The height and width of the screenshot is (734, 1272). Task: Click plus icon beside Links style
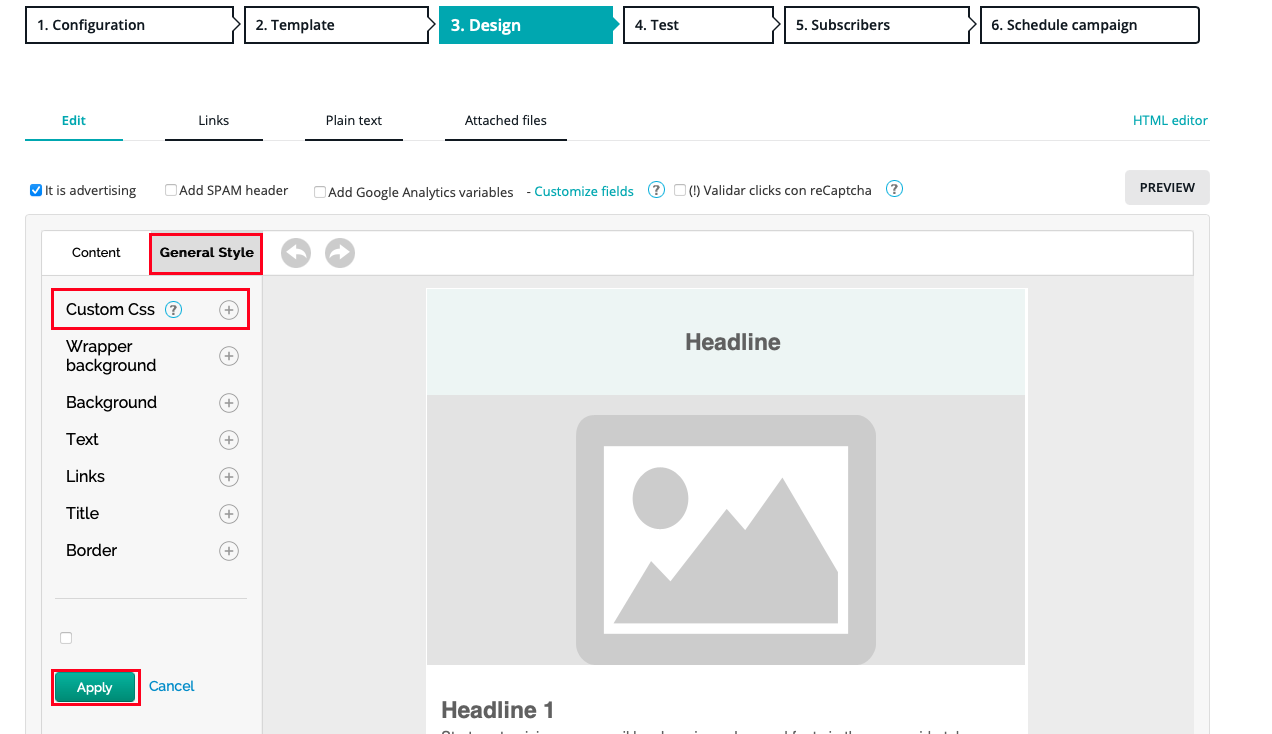click(x=229, y=477)
